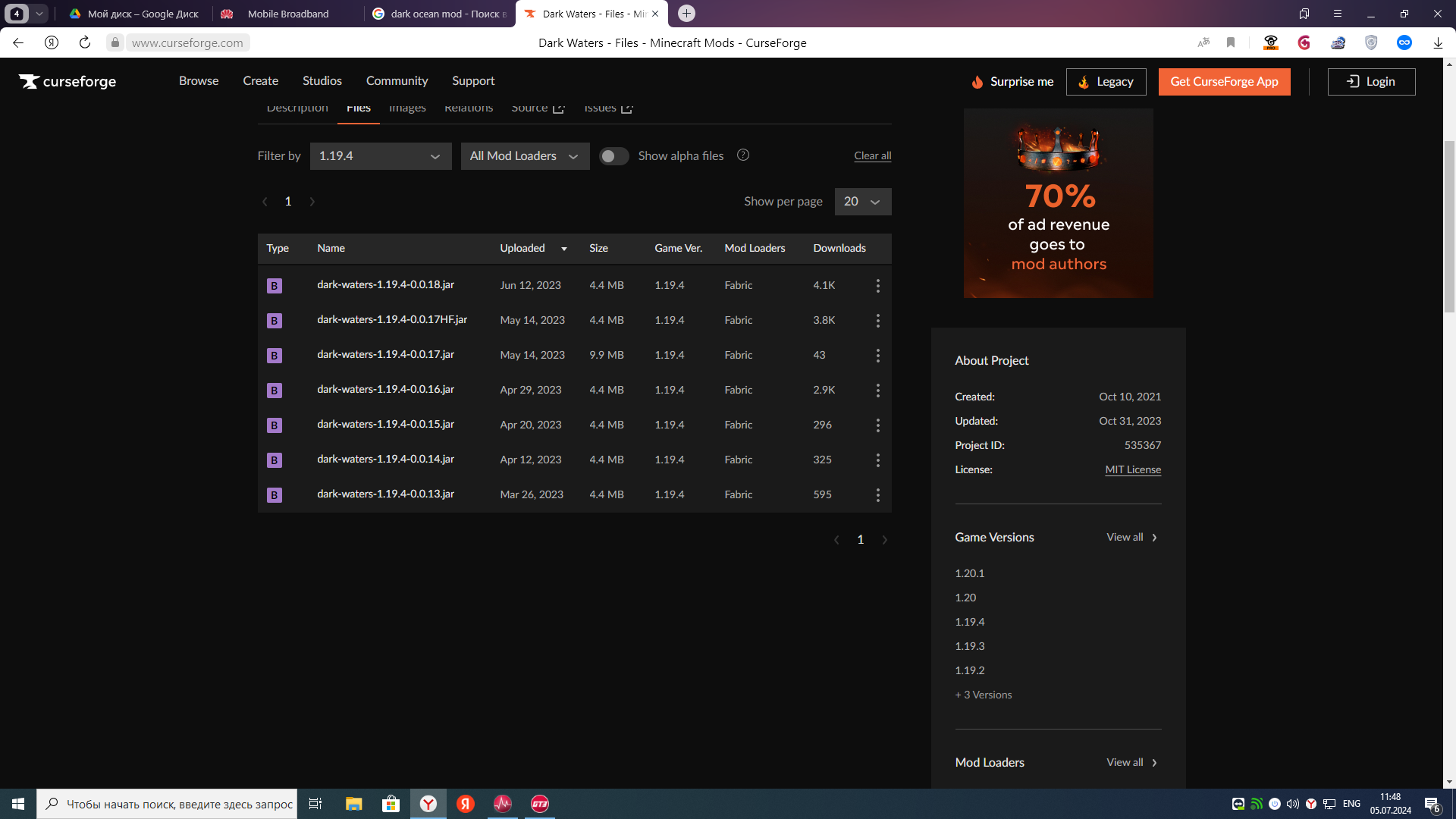Image resolution: width=1456 pixels, height=819 pixels.
Task: Select game version 1.20.1 link
Action: tap(970, 573)
